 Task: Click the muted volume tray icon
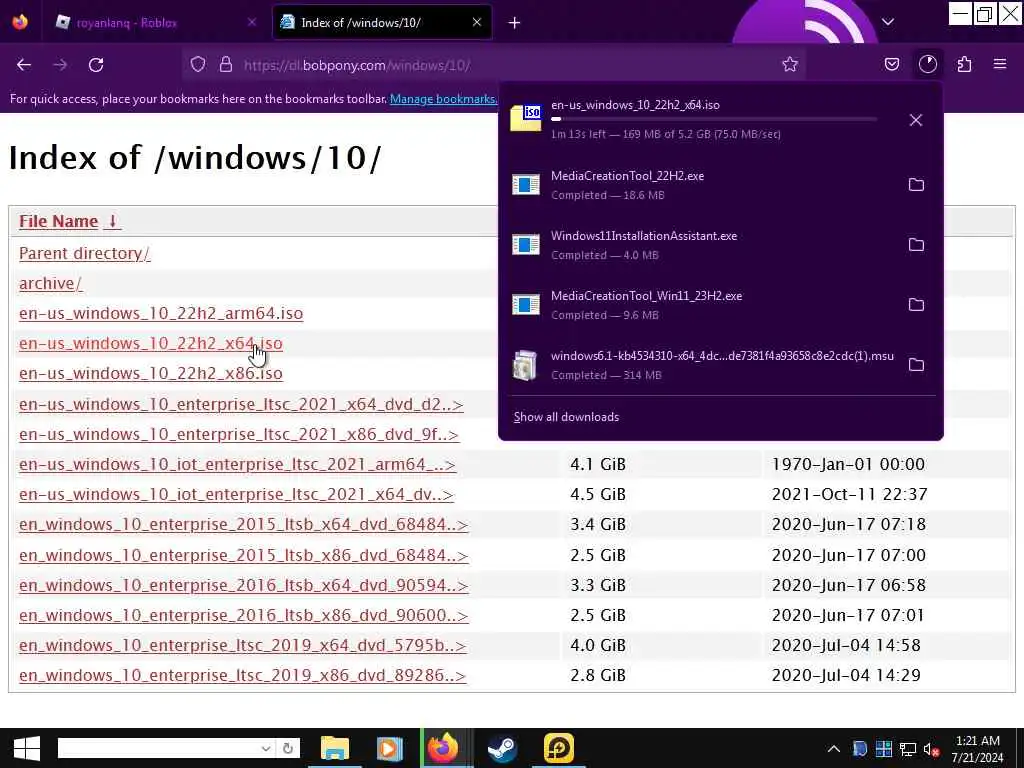(x=931, y=750)
